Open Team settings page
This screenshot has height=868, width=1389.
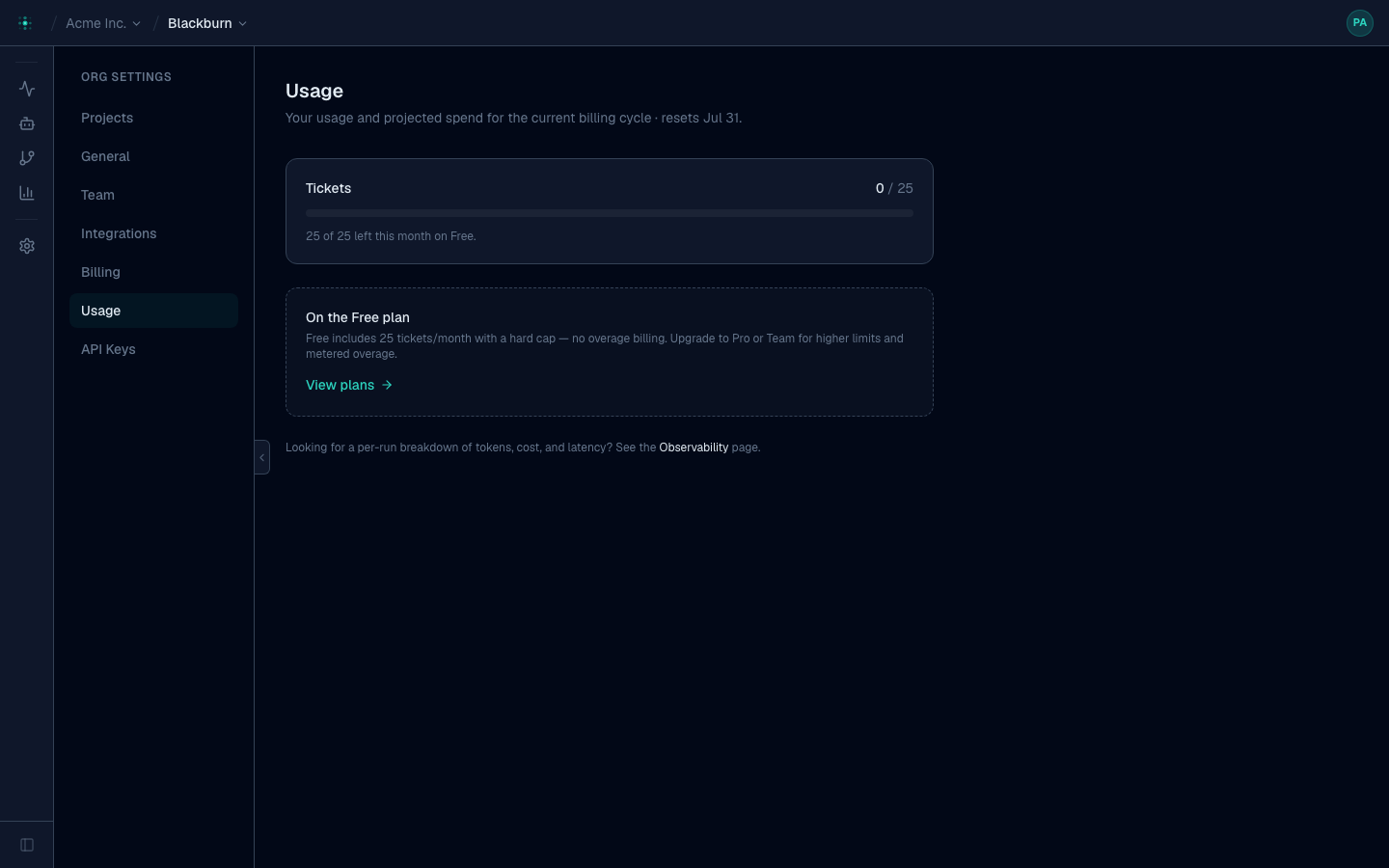click(153, 195)
